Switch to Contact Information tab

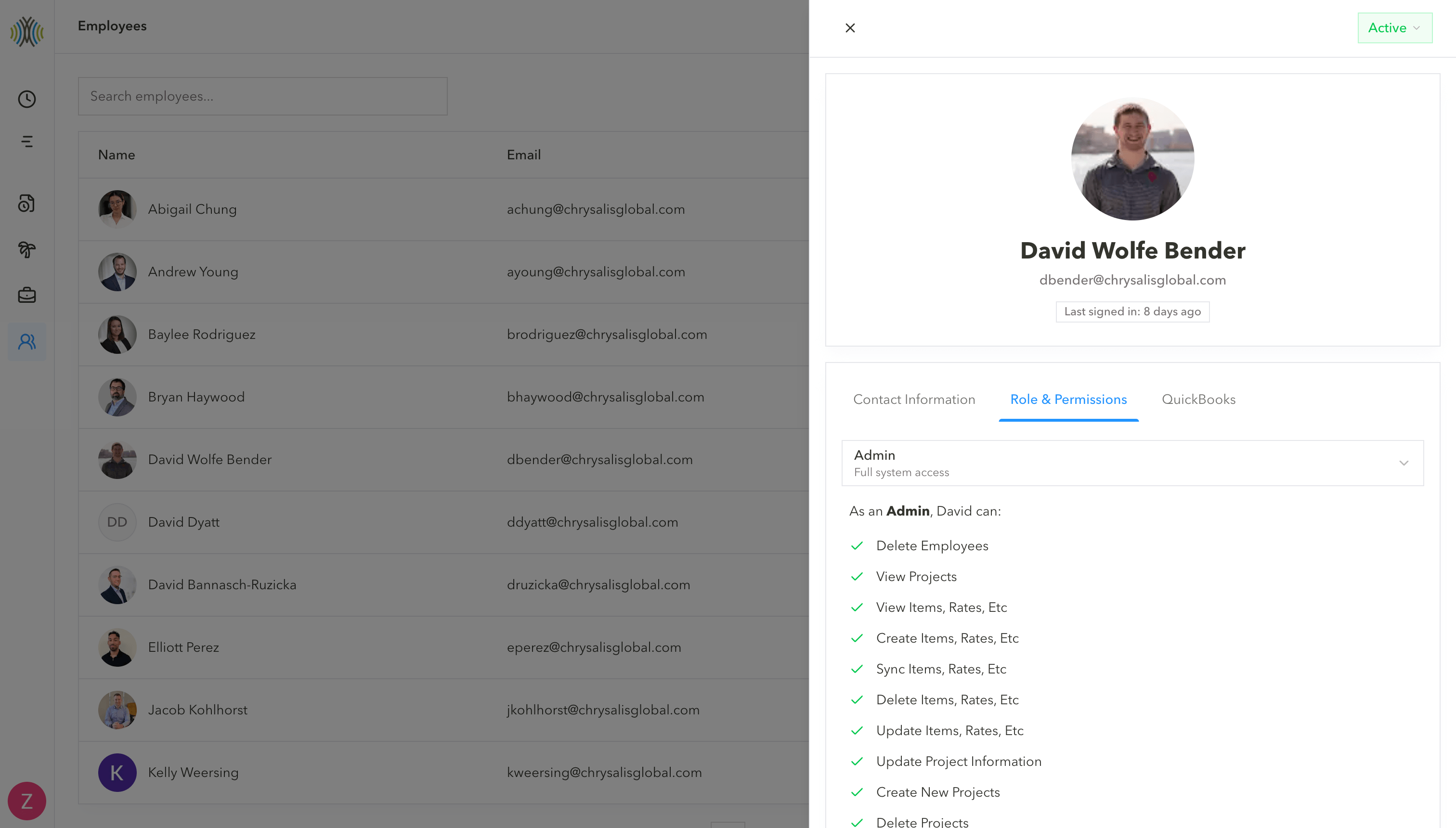point(913,399)
